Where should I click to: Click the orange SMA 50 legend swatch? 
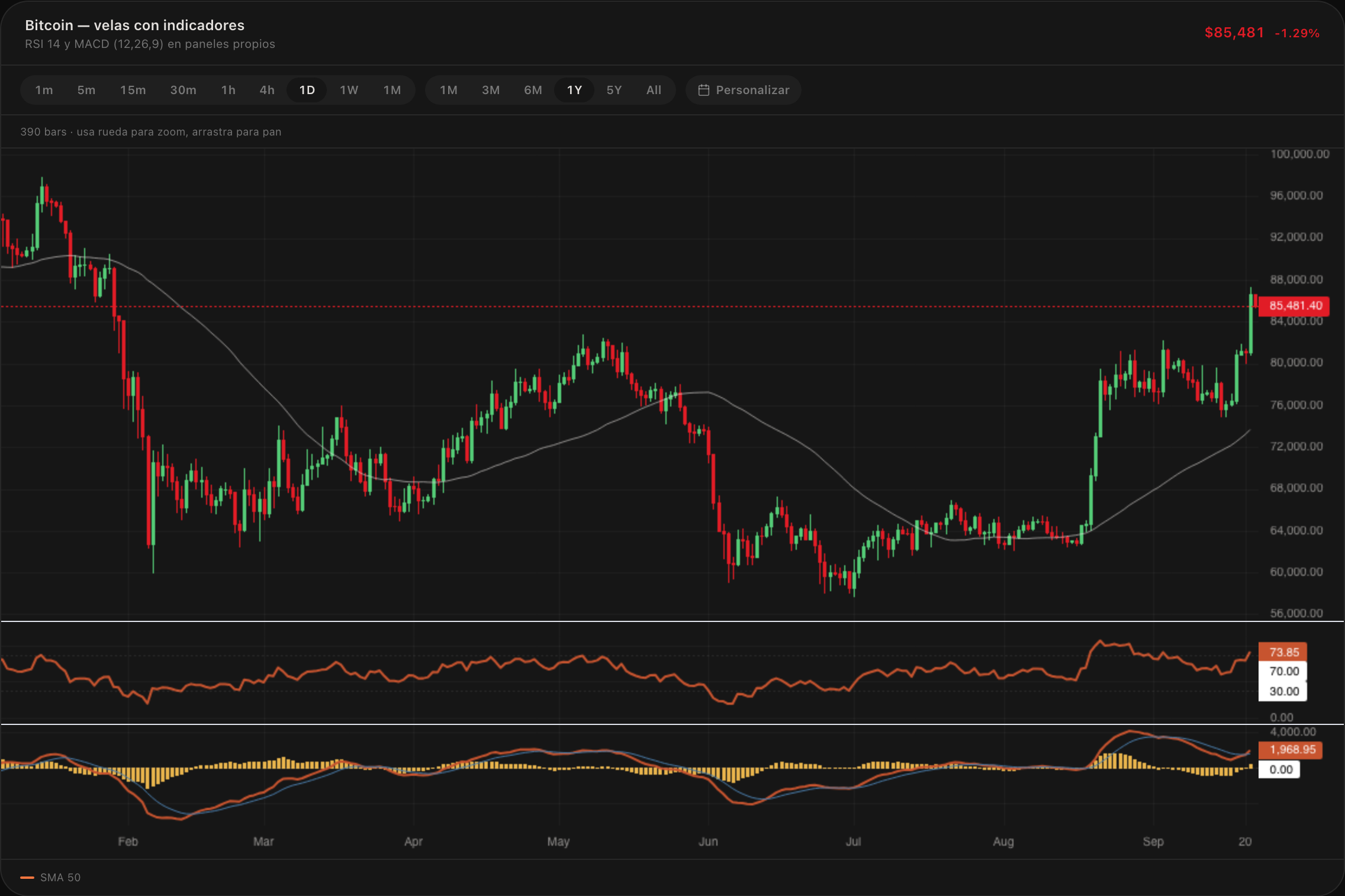[27, 878]
